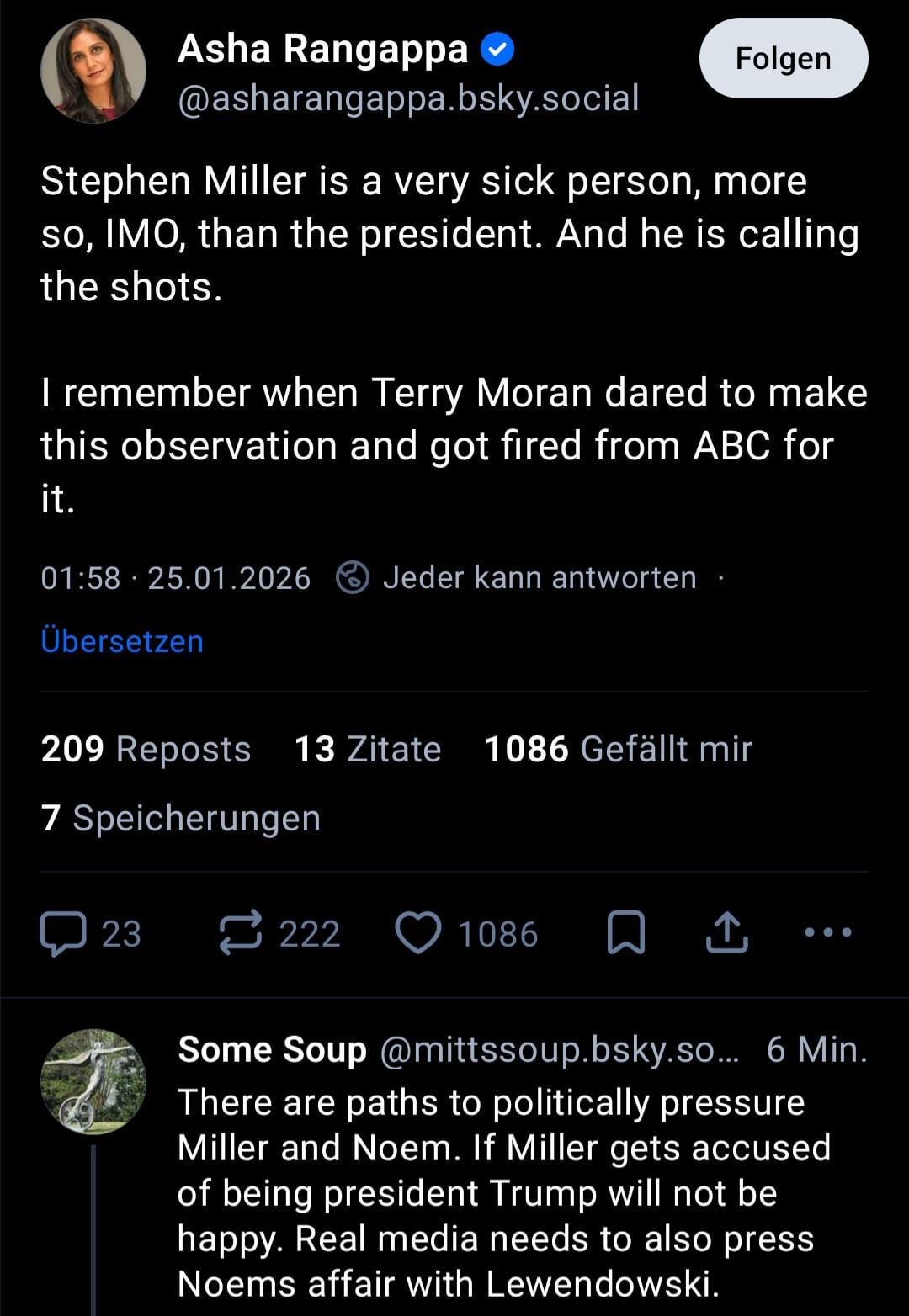Click the globe reply-settings icon
Image resolution: width=909 pixels, height=1316 pixels.
click(x=352, y=578)
